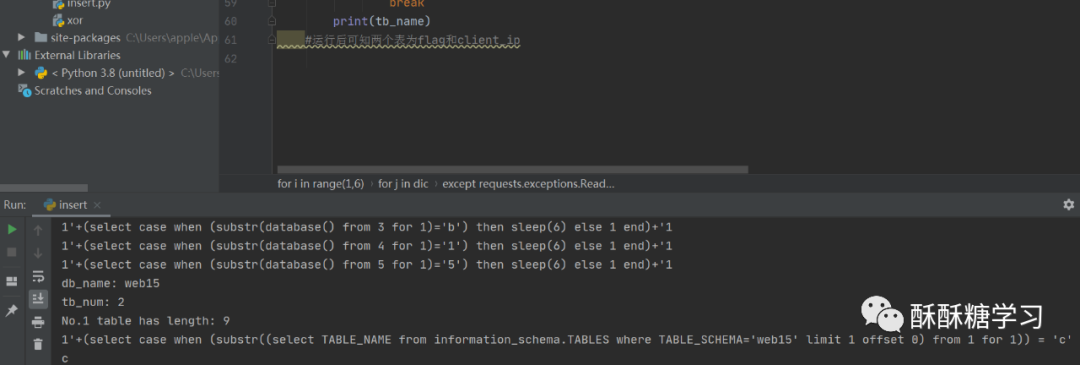Click the information_schema.TABLES query line
Viewport: 1080px width, 365px height.
point(567,340)
